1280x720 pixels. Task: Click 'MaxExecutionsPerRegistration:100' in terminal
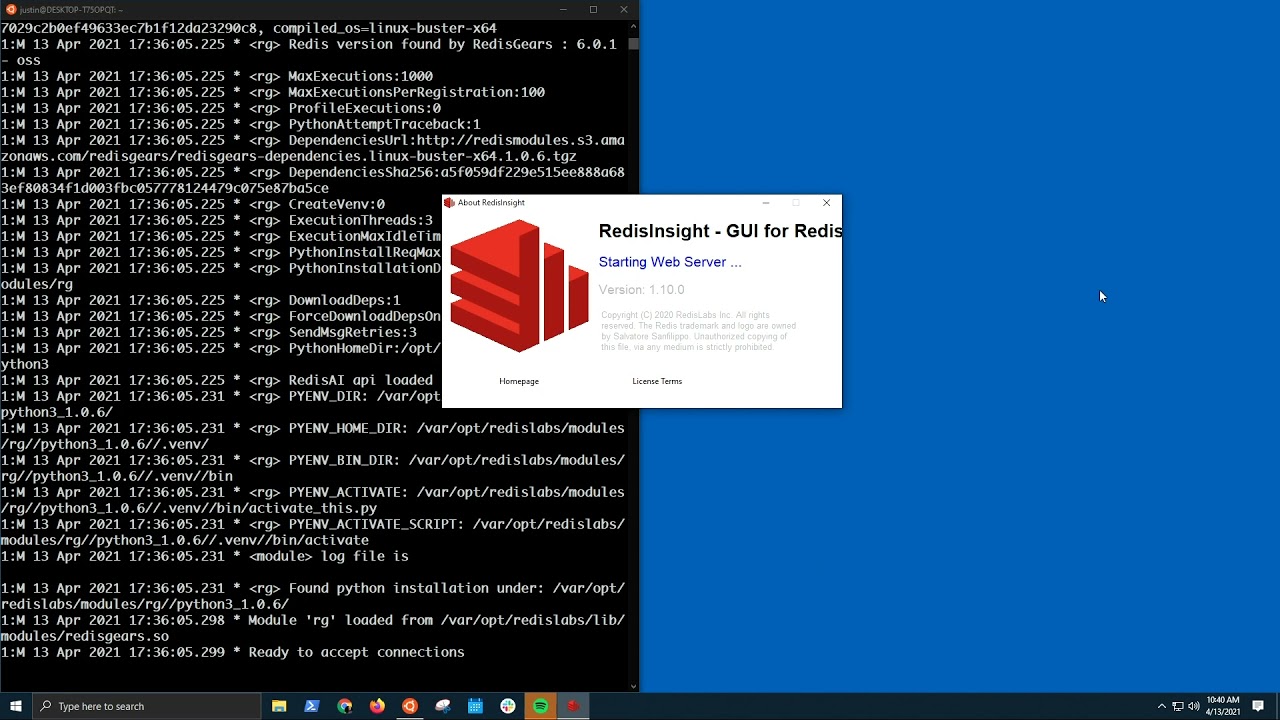(416, 92)
